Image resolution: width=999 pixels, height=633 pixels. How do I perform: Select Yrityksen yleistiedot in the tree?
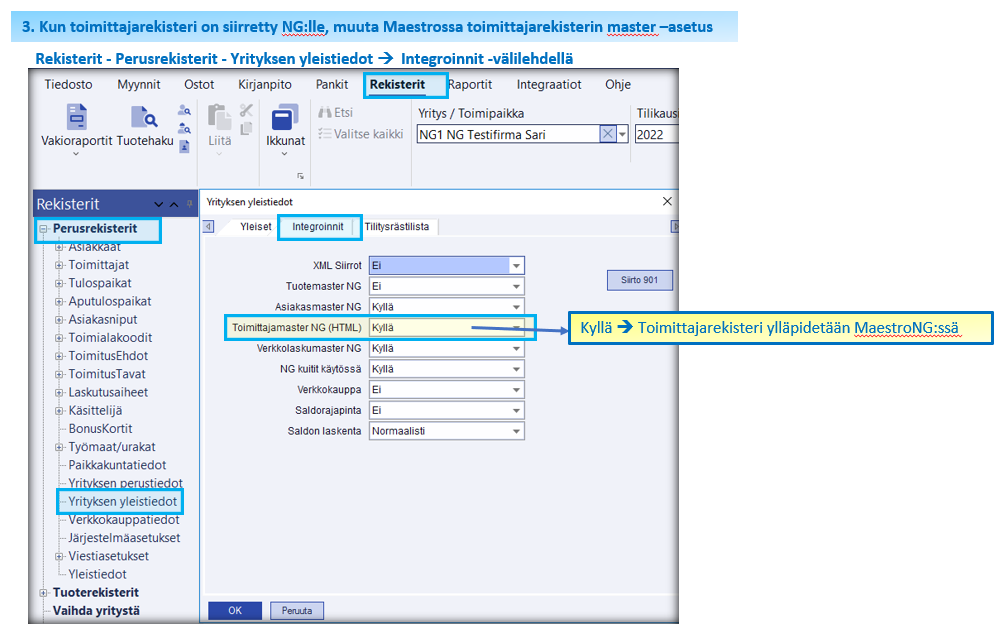pos(124,501)
